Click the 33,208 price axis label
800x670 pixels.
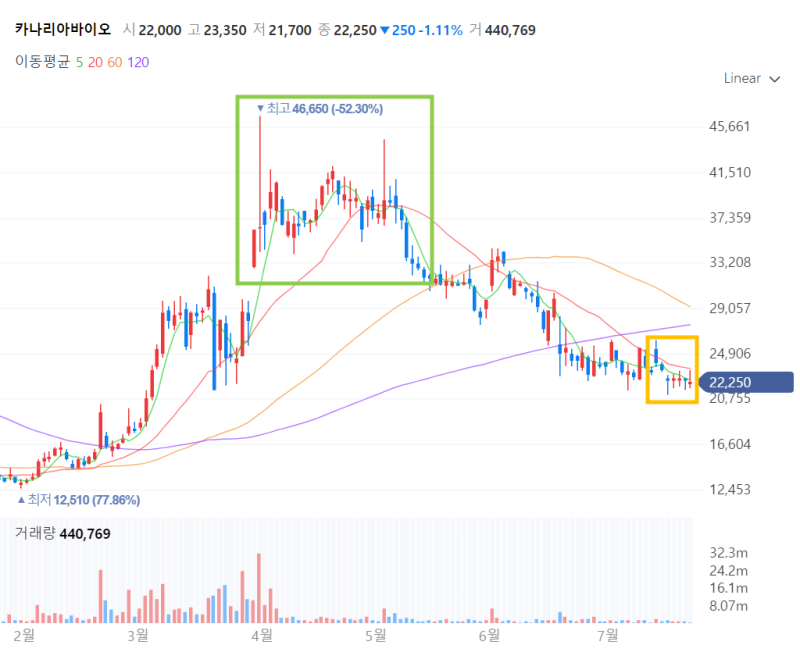pyautogui.click(x=730, y=262)
